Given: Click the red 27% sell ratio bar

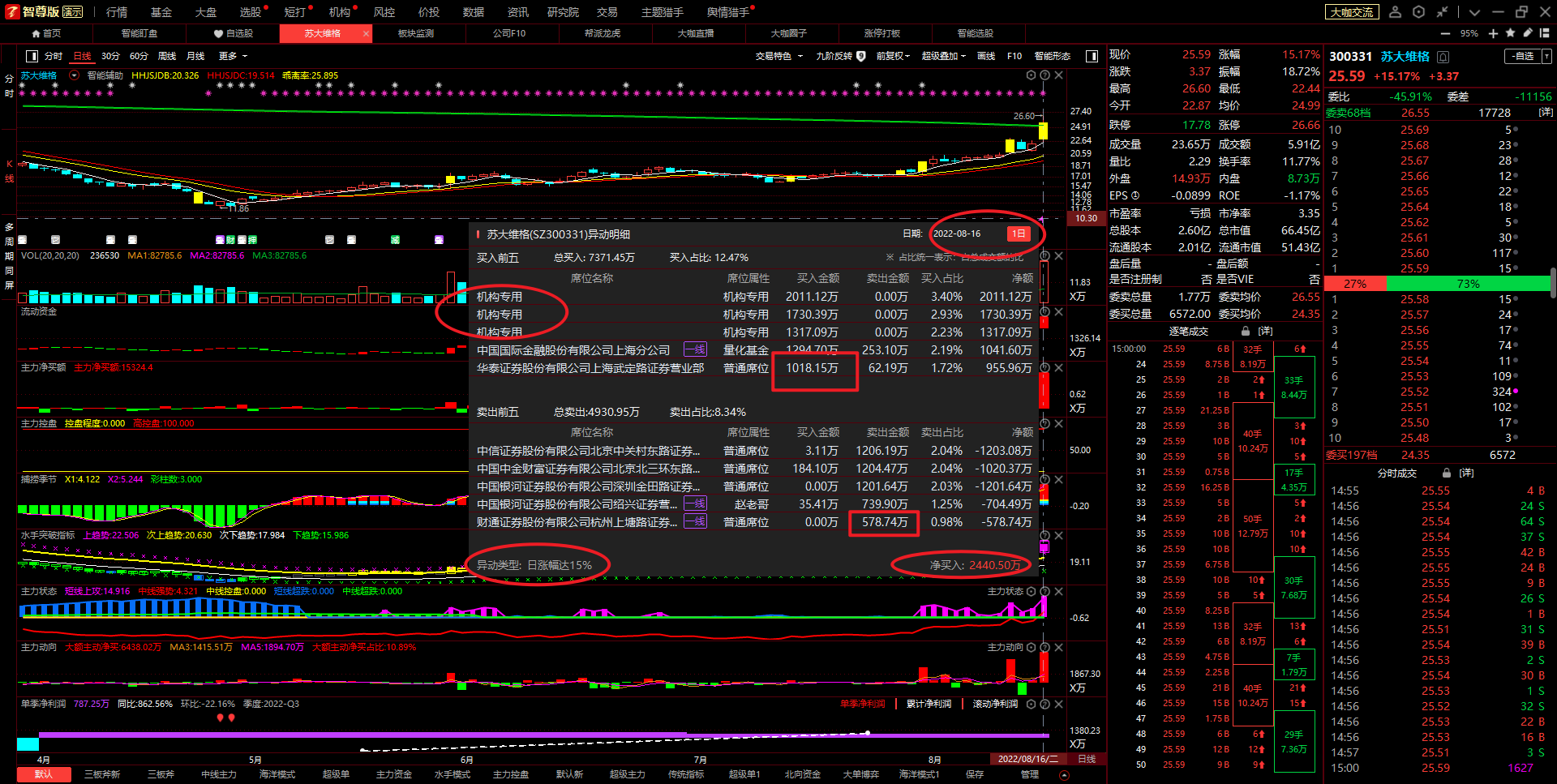Looking at the screenshot, I should pyautogui.click(x=1355, y=284).
